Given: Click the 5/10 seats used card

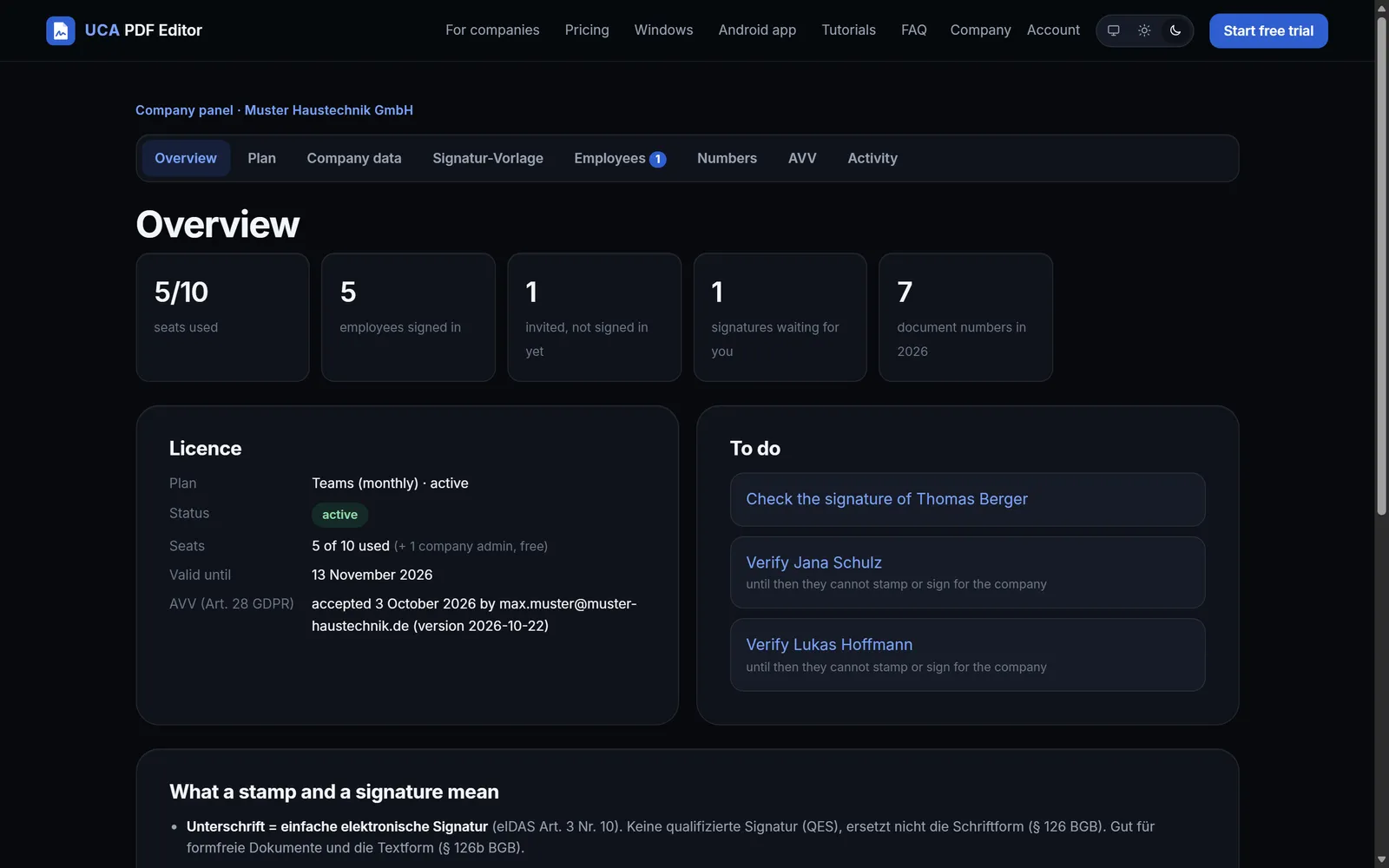Looking at the screenshot, I should coord(222,317).
